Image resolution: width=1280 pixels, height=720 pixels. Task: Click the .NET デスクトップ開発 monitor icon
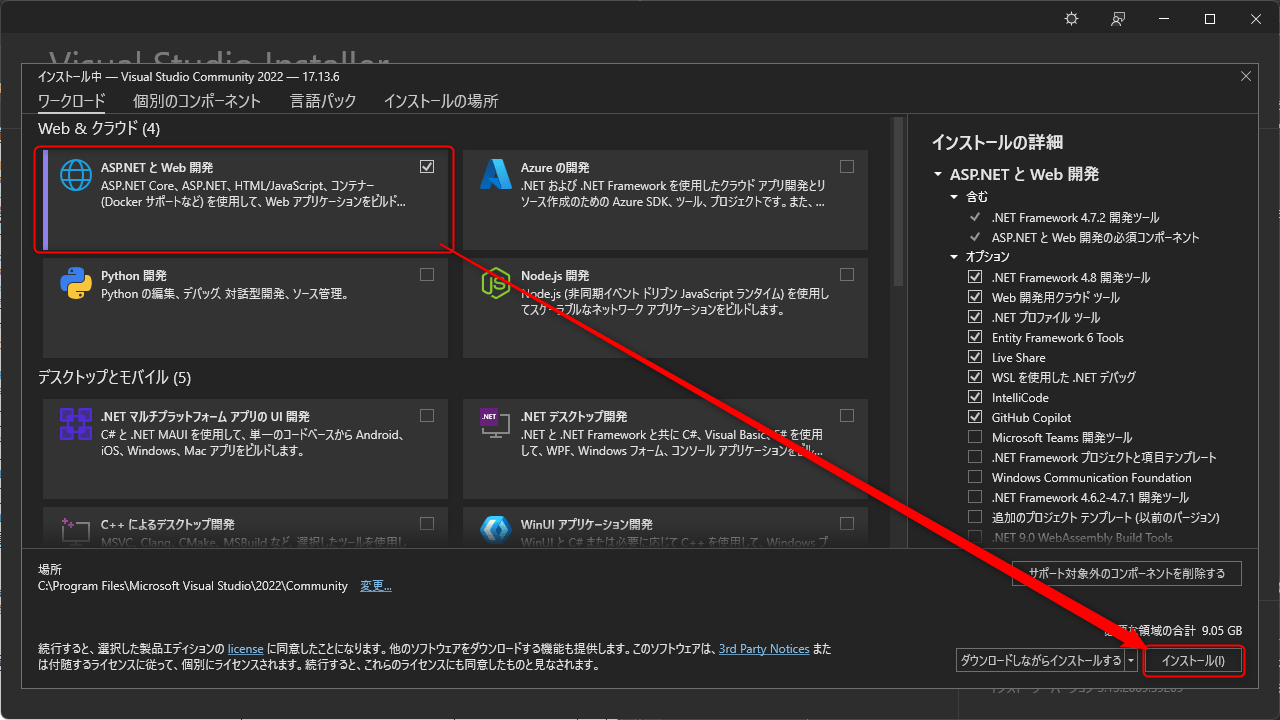coord(494,424)
